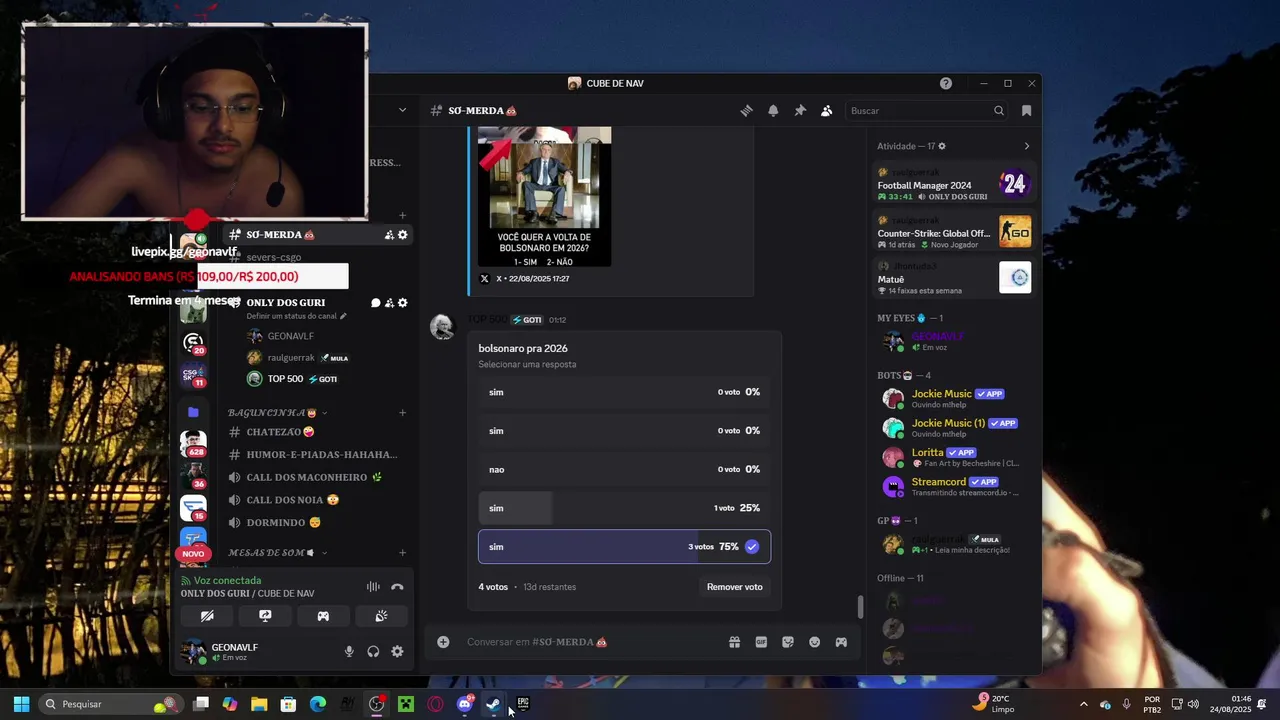Join the DORMINDO voice channel
The height and width of the screenshot is (720, 1280).
click(x=315, y=522)
